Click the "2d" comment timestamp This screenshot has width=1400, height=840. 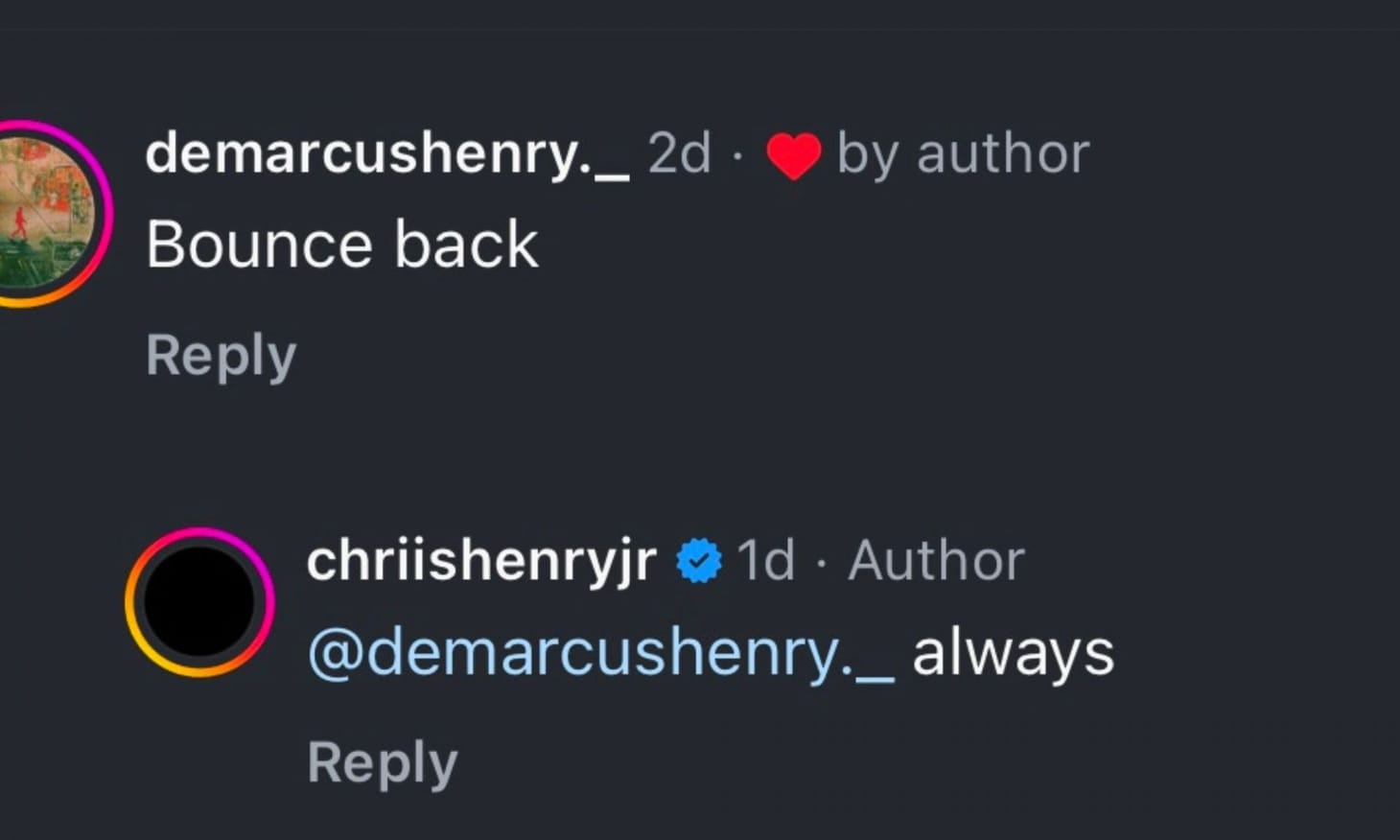(x=679, y=153)
